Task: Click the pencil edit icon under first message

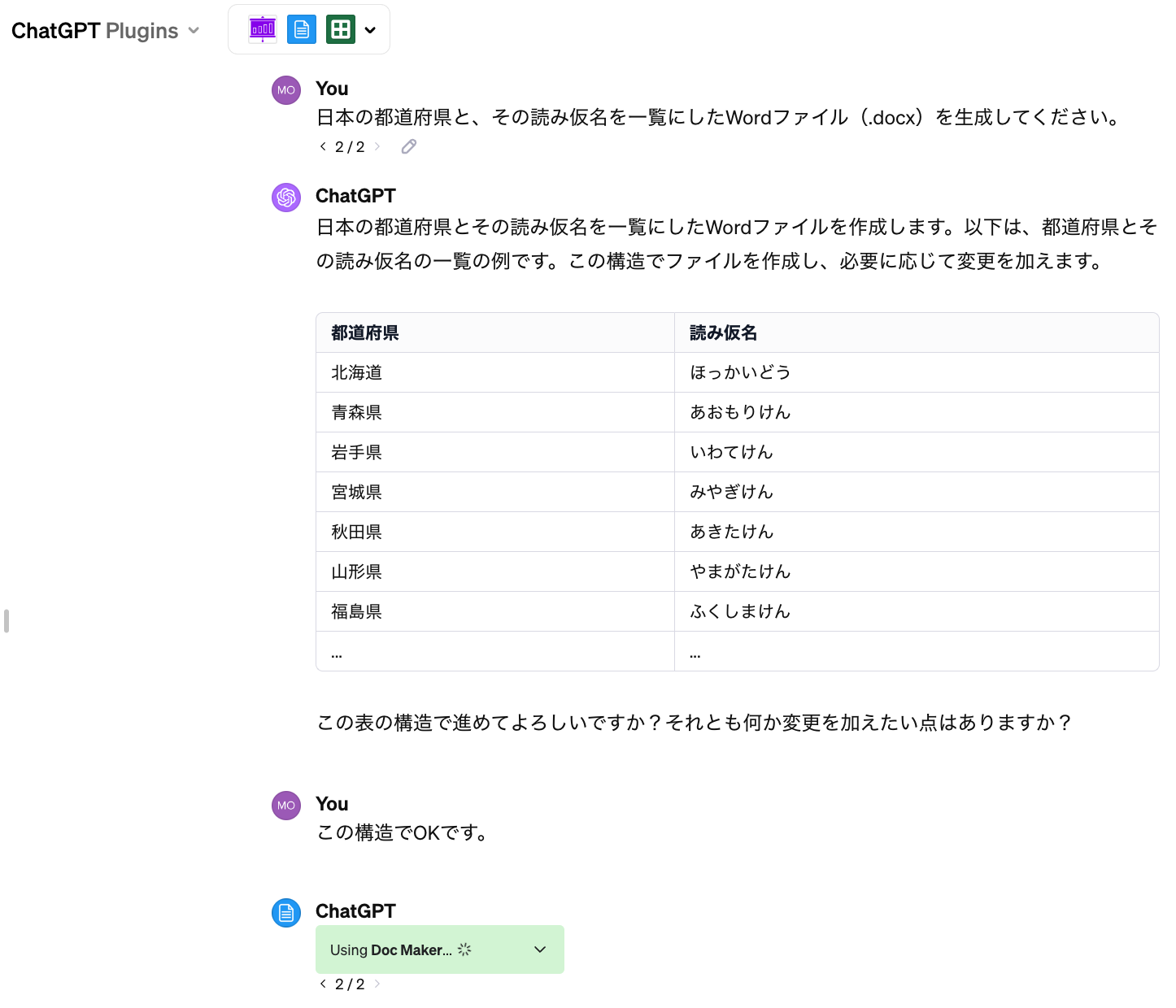Action: point(409,146)
